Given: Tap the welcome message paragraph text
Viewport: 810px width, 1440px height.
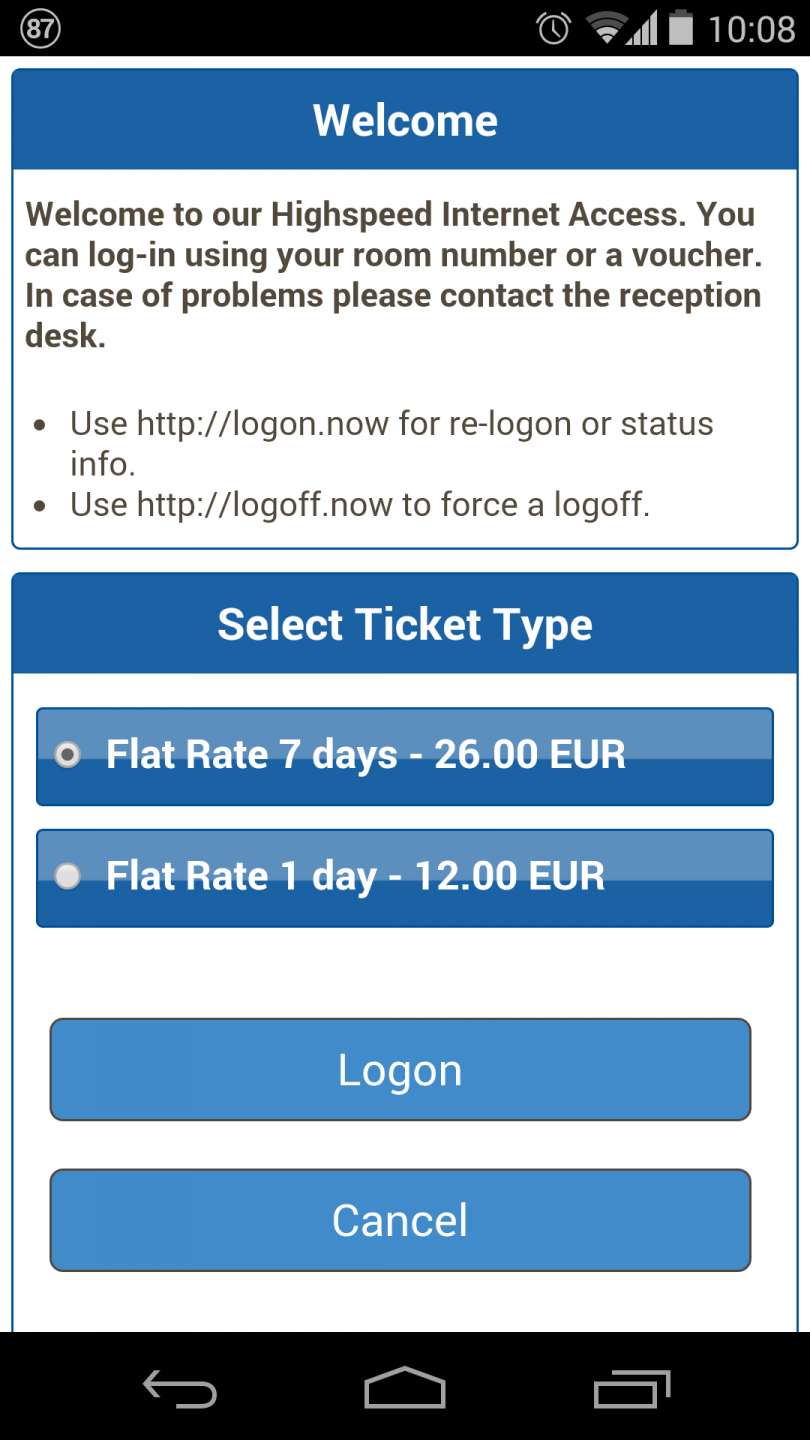Looking at the screenshot, I should click(394, 275).
